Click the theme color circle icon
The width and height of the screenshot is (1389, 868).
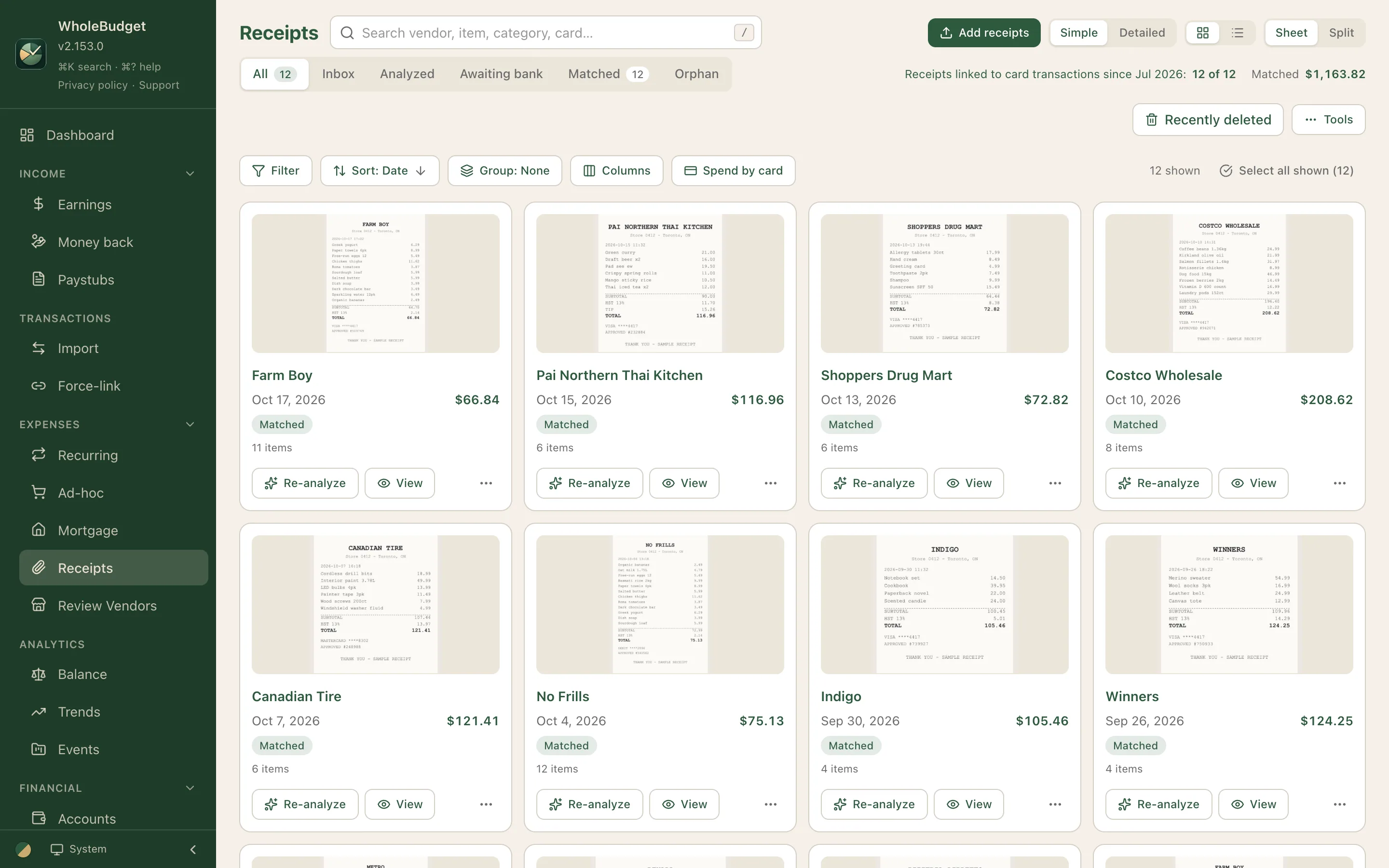pyautogui.click(x=24, y=849)
